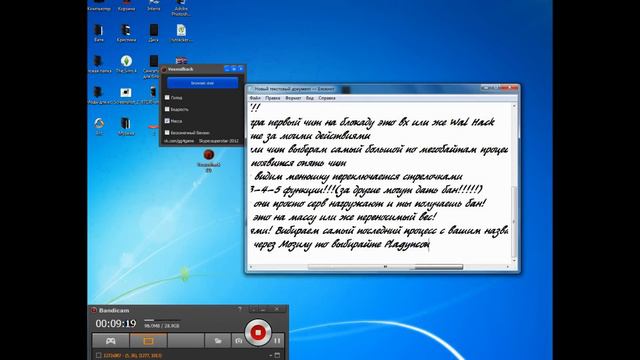Select Компьютер desktop icon

[99, 6]
